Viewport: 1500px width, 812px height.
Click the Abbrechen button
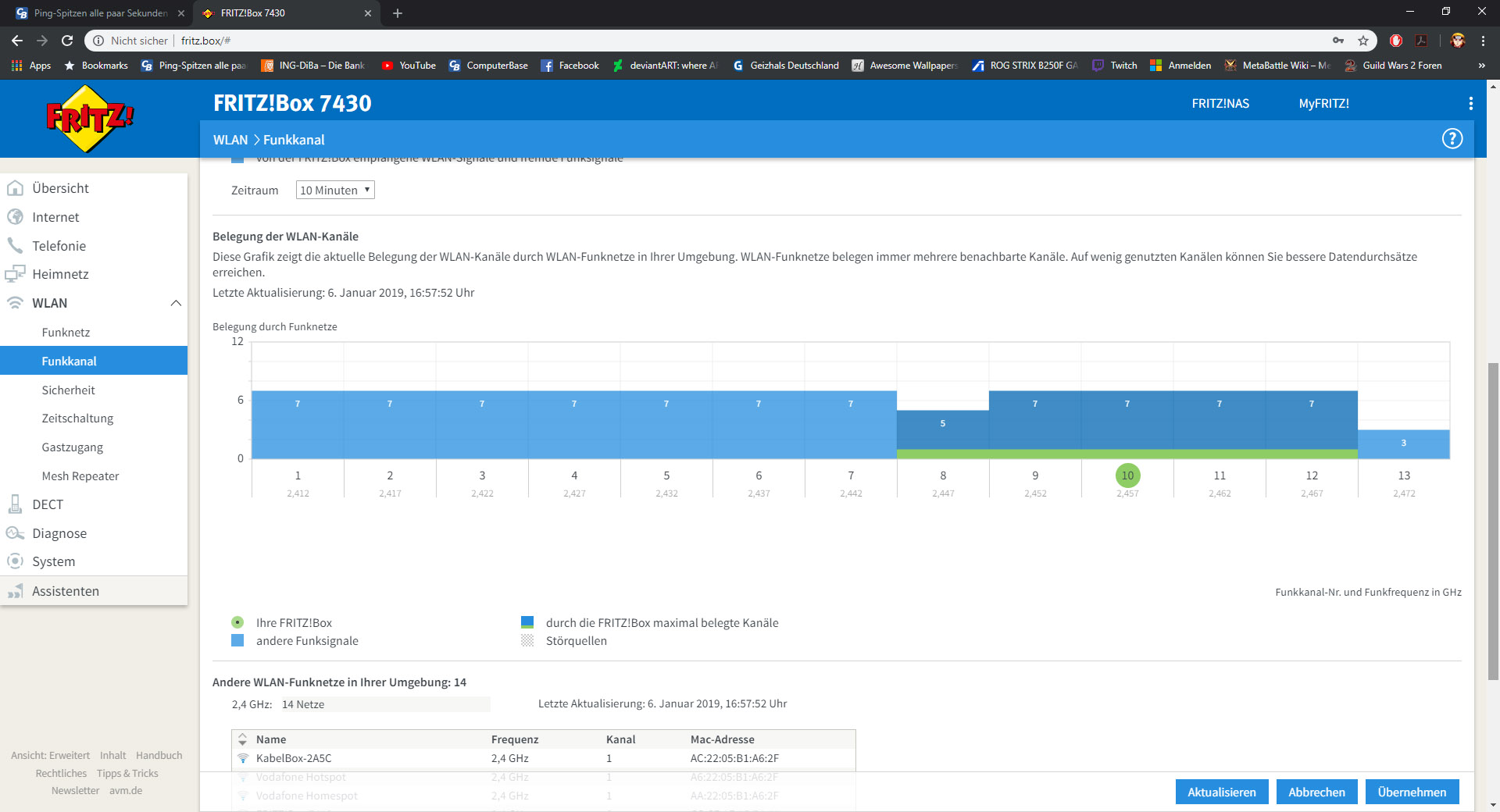(x=1316, y=792)
